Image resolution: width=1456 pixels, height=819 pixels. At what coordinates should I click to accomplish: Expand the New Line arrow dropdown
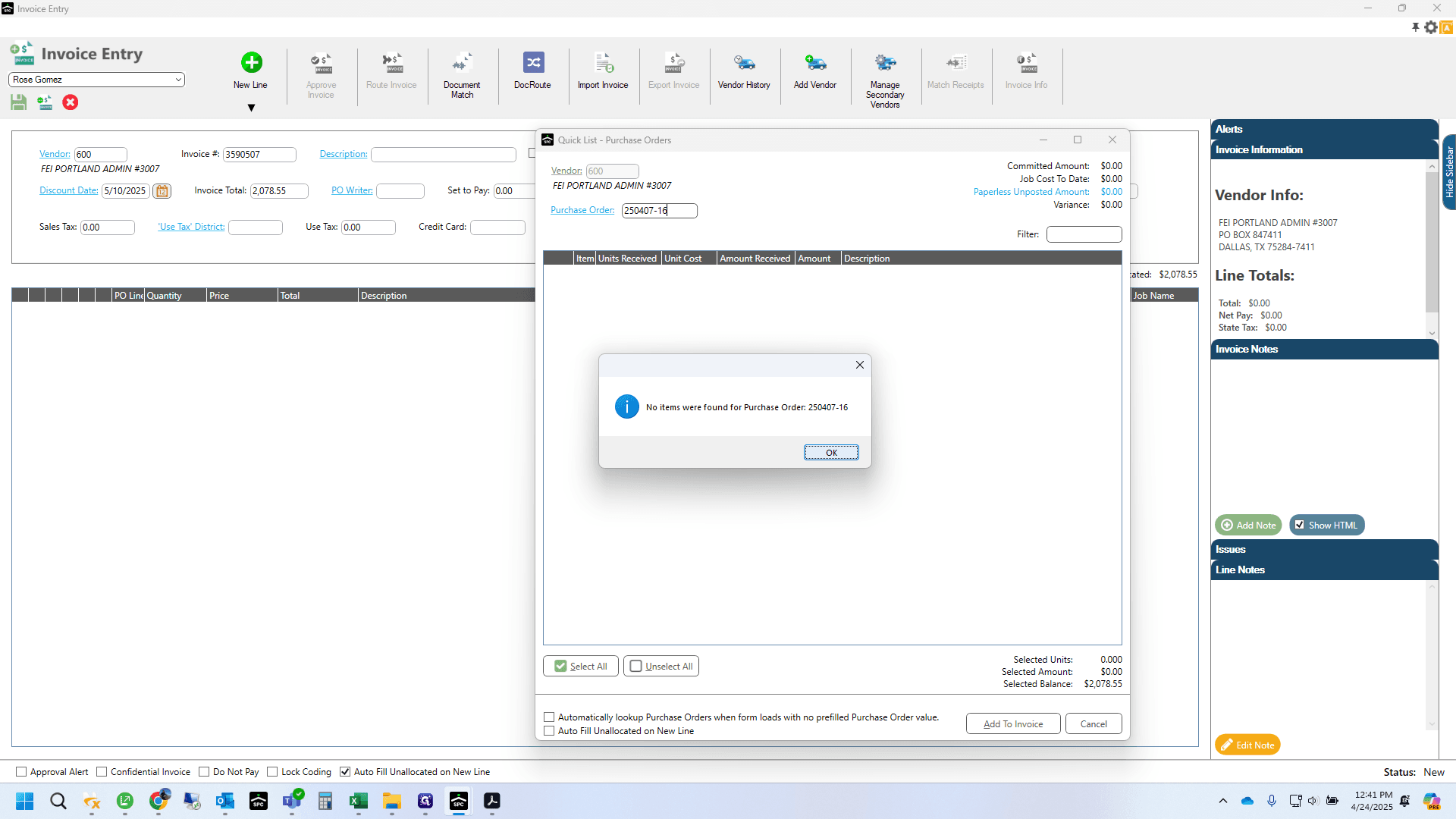click(251, 108)
